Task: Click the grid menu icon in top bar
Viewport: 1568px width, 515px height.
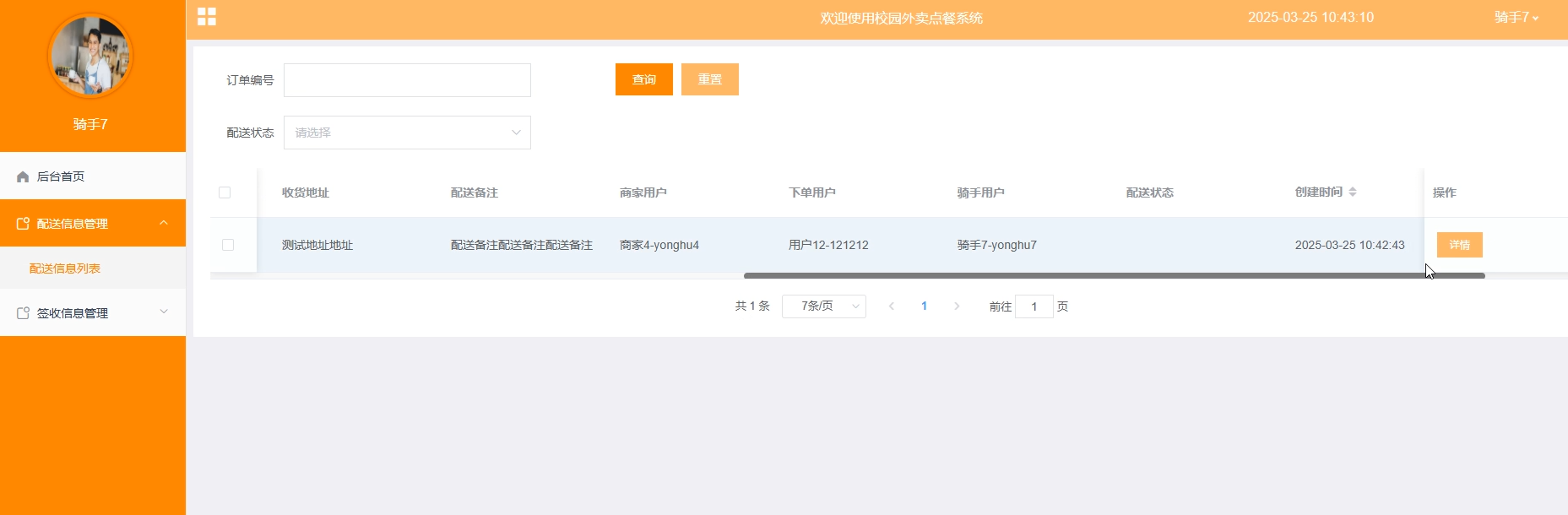Action: (x=207, y=17)
